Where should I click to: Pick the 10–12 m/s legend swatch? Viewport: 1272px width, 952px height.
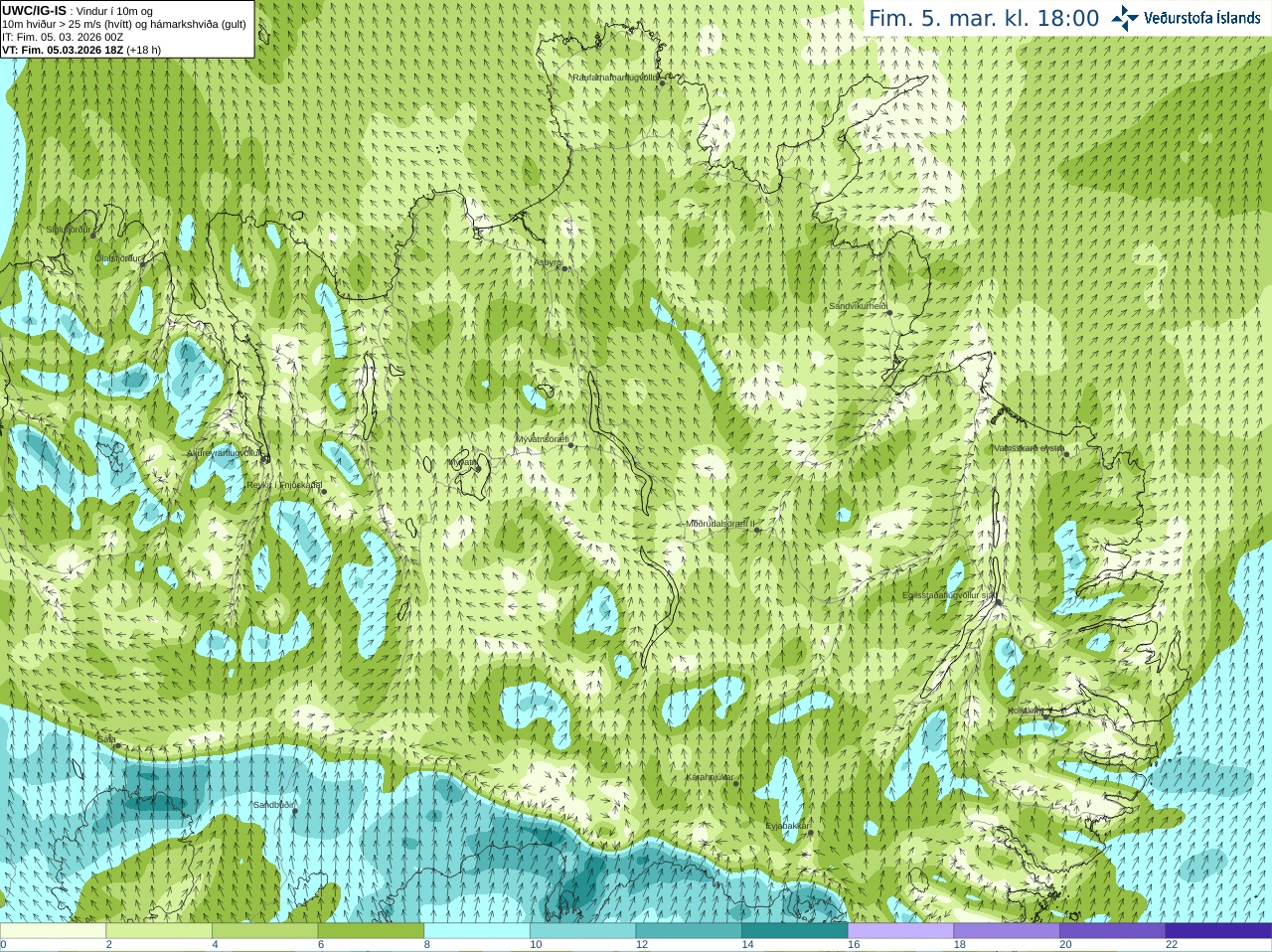point(582,931)
